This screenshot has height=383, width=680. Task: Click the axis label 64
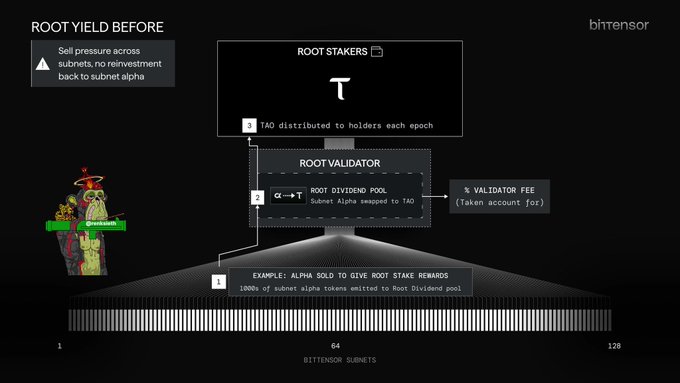tap(335, 346)
